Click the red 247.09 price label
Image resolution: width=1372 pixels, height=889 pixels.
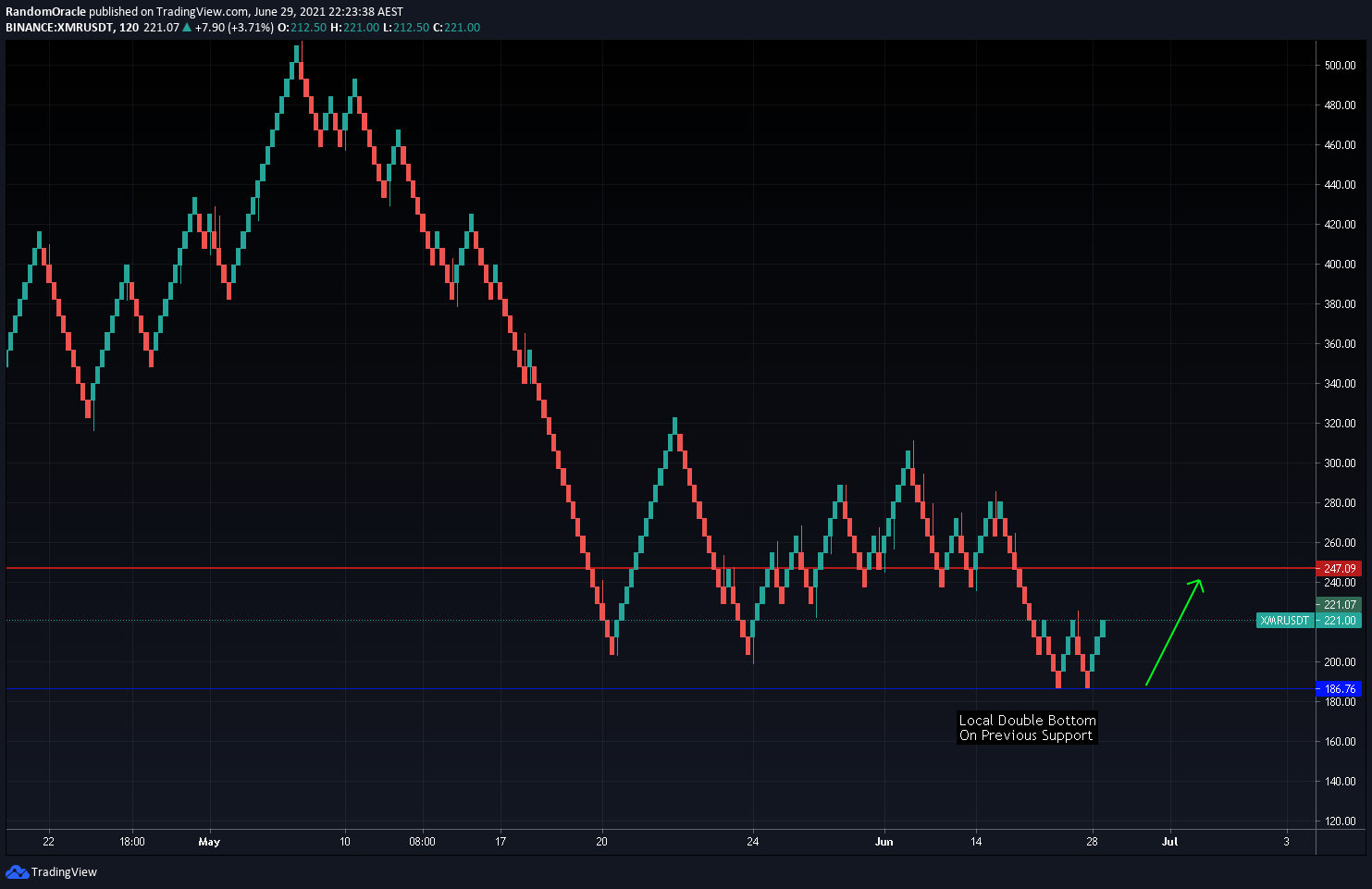click(x=1339, y=568)
